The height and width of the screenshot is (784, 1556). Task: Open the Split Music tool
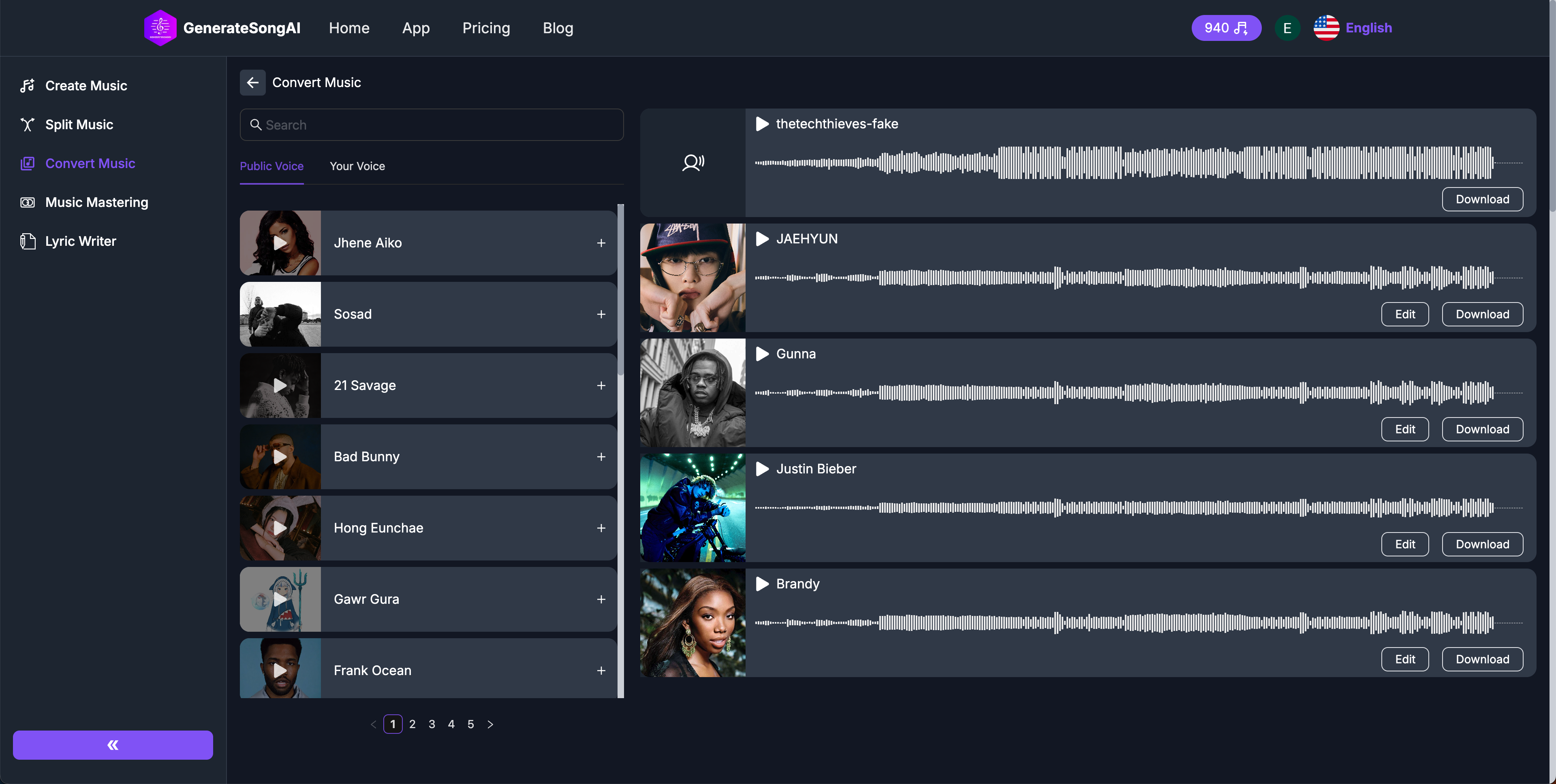(x=79, y=124)
